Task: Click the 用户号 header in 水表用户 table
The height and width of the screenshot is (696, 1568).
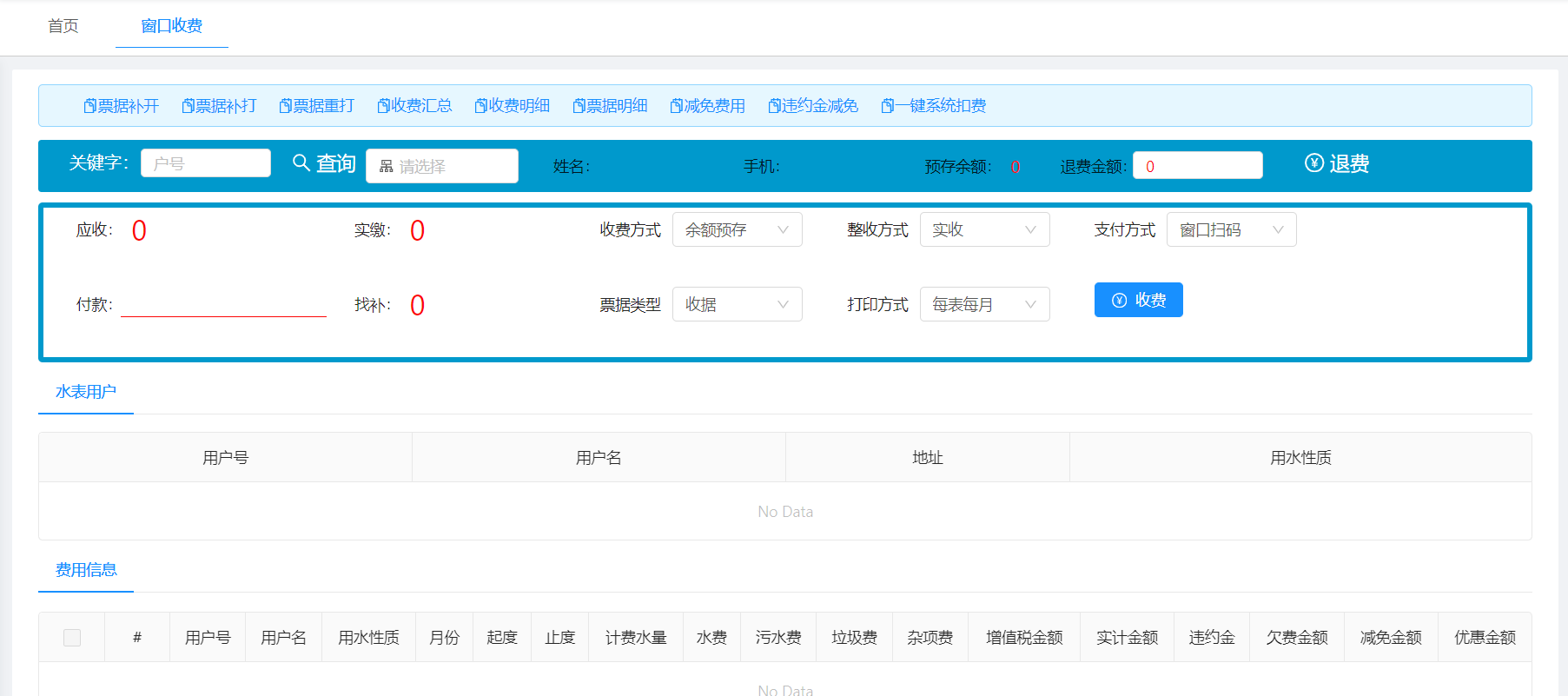Action: [x=226, y=458]
